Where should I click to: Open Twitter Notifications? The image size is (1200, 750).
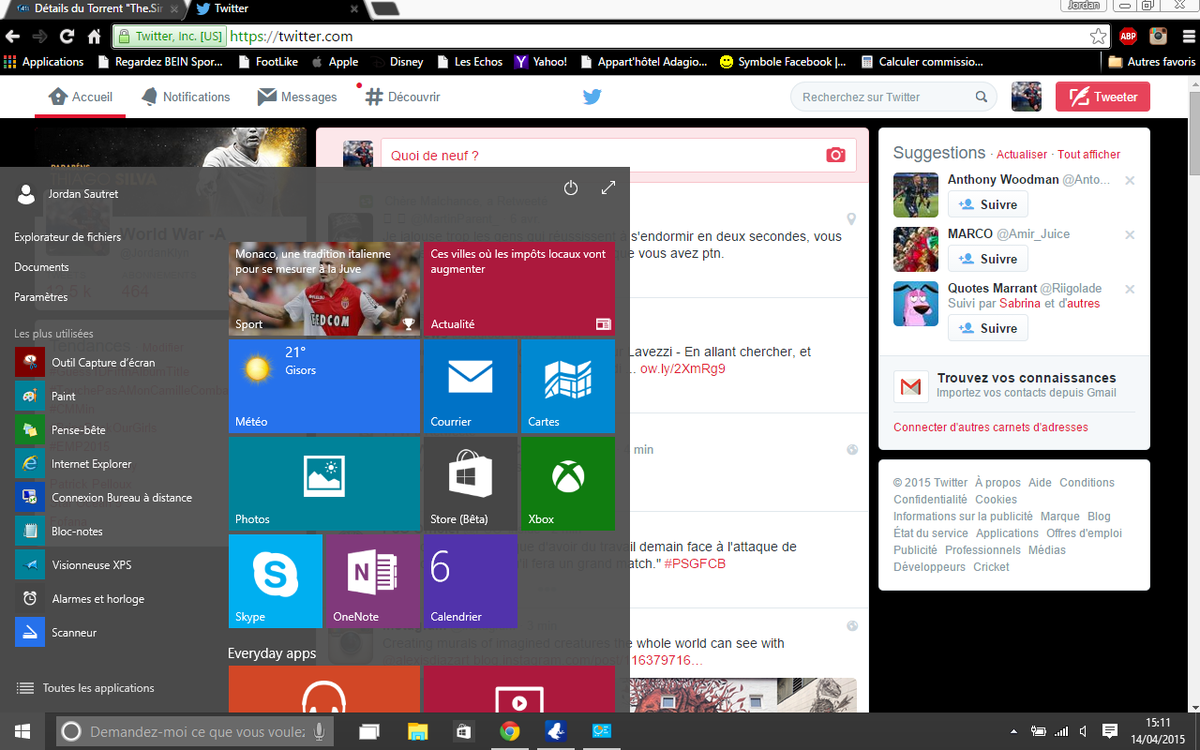pyautogui.click(x=185, y=97)
